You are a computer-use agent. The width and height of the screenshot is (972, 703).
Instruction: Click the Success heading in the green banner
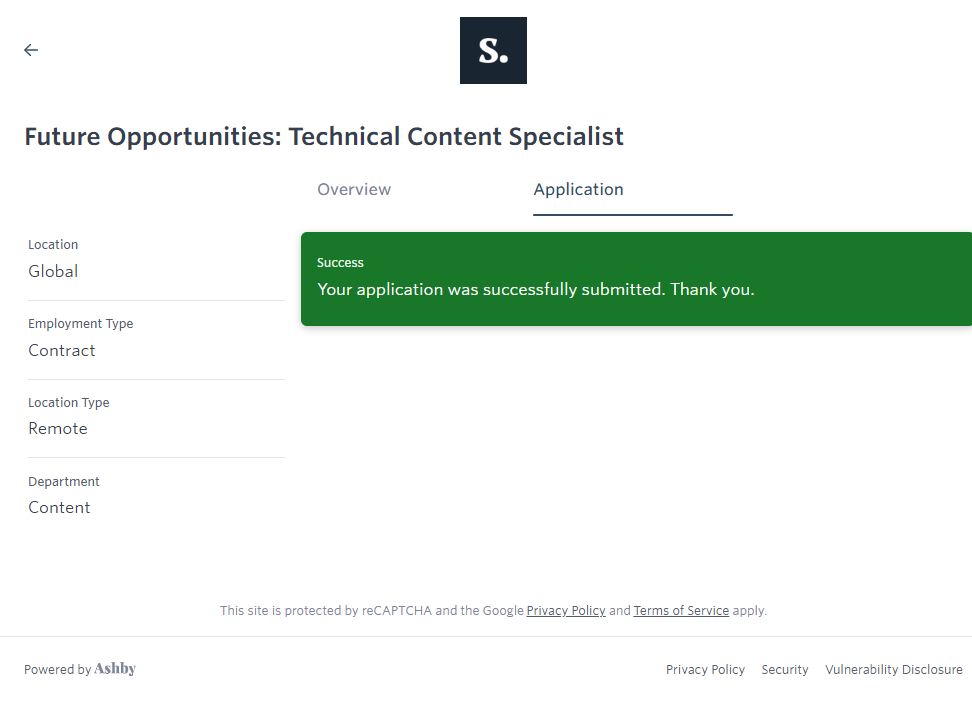(x=340, y=262)
